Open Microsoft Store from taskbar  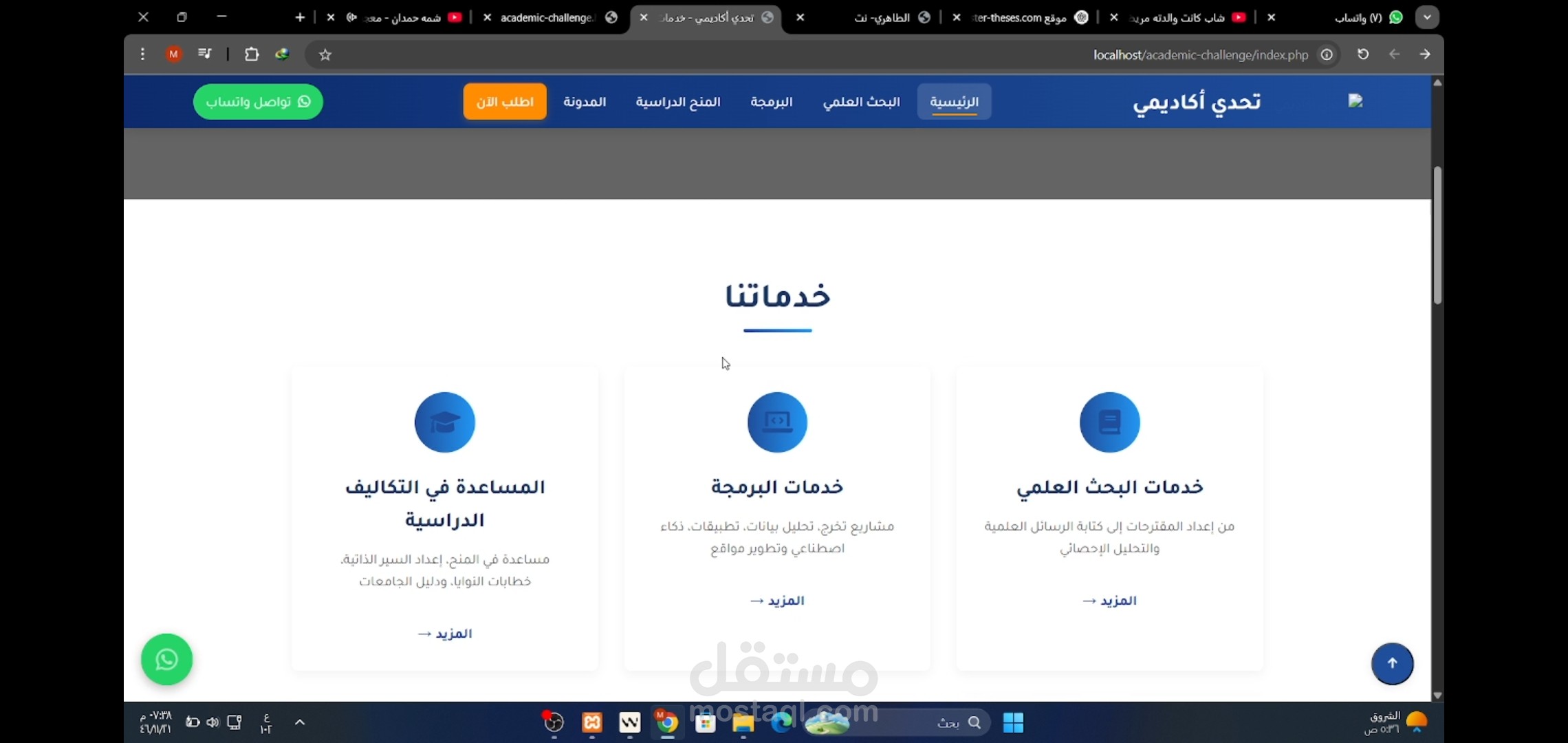pos(705,722)
